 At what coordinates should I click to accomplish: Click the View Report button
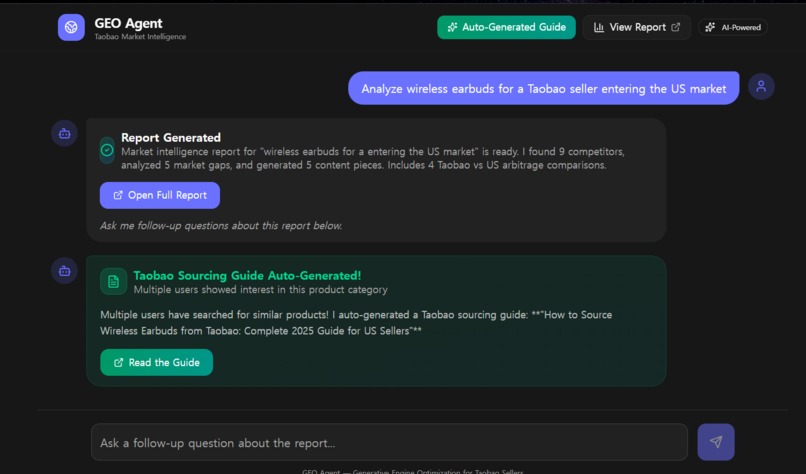636,27
